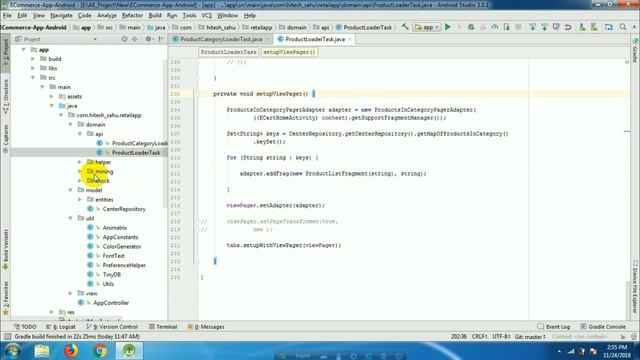Open the Version Control tool window
This screenshot has width=640, height=360.
click(x=112, y=327)
